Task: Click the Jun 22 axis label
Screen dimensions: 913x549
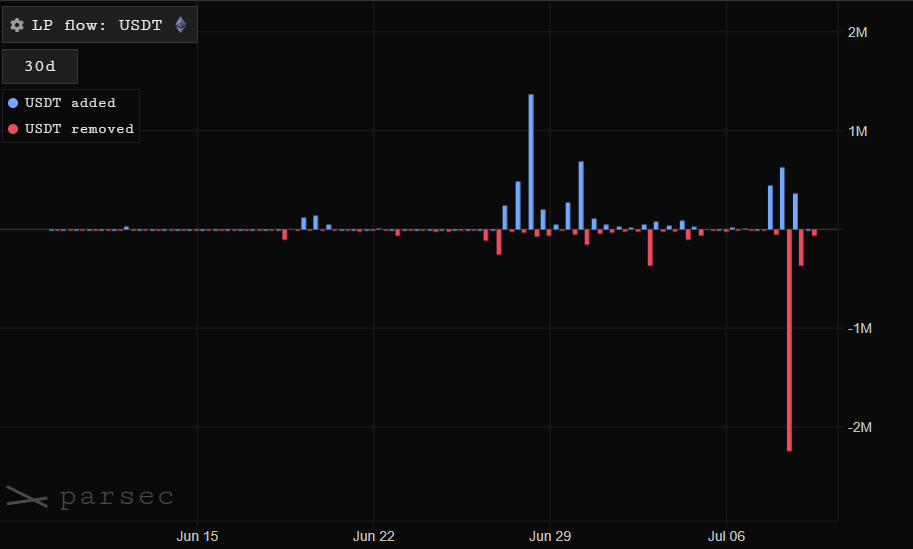Action: click(374, 536)
